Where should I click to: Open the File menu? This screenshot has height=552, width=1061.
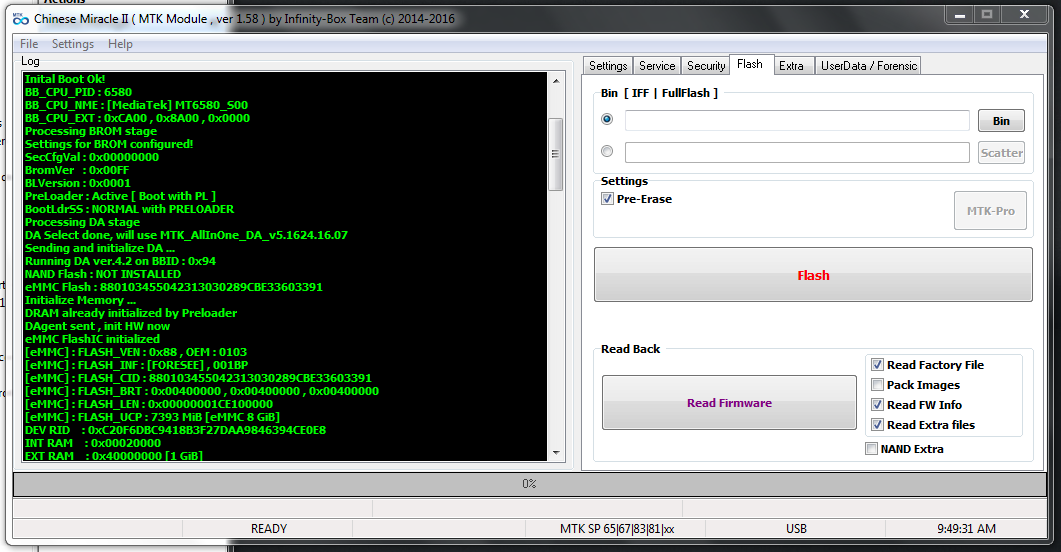[x=29, y=44]
